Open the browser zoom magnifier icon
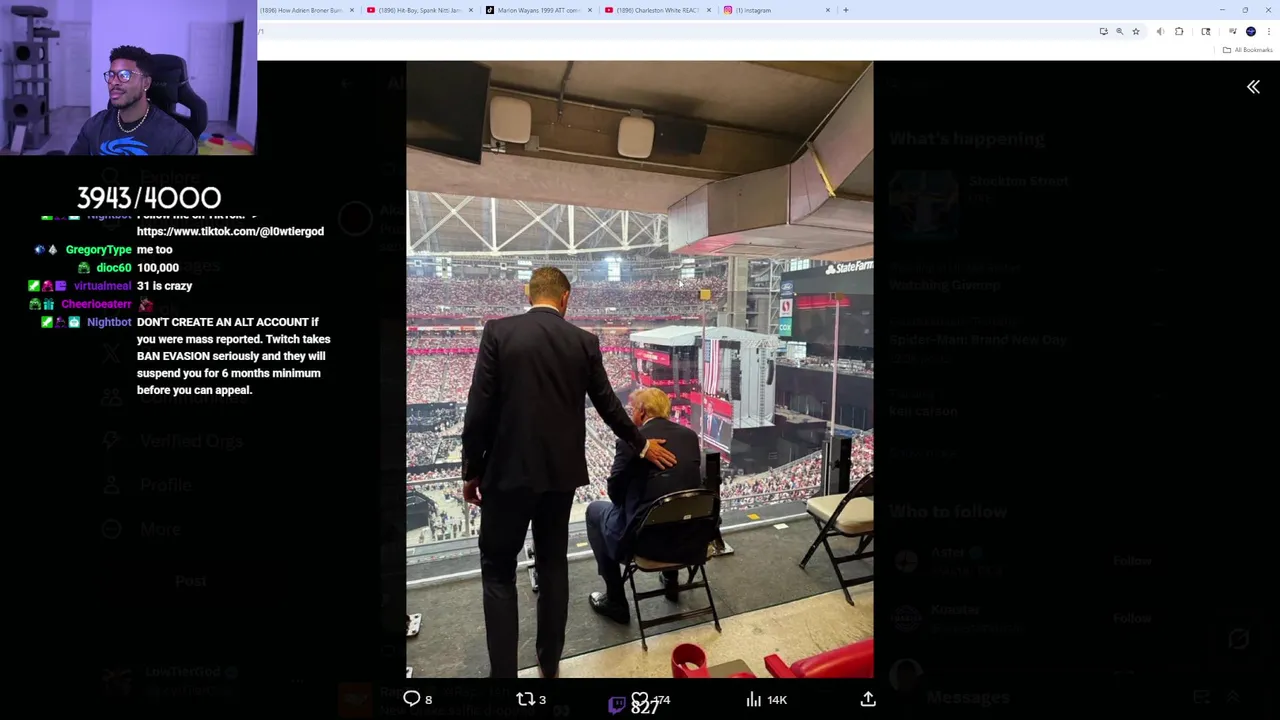This screenshot has height=720, width=1280. [x=1119, y=32]
